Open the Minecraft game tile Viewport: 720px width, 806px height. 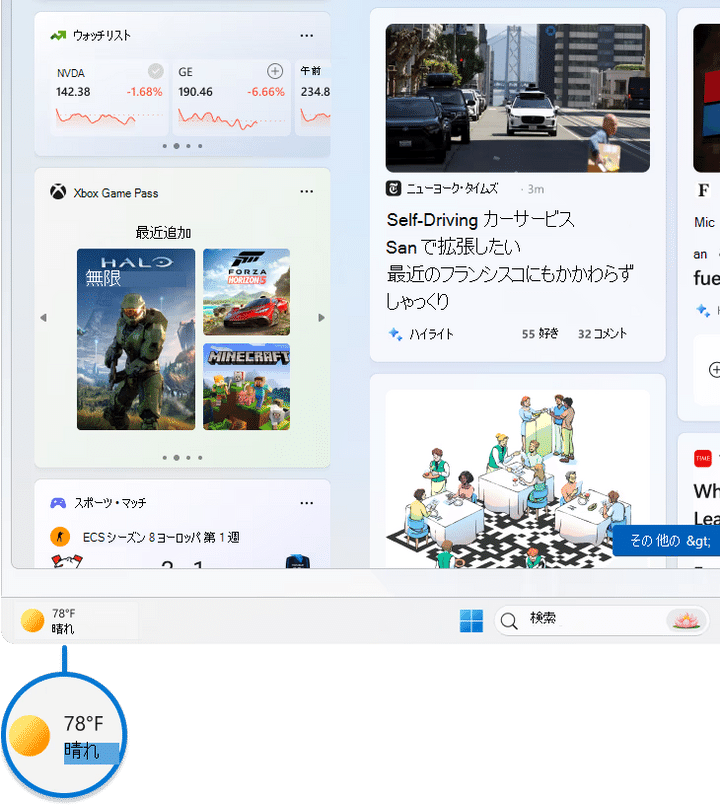[x=247, y=387]
